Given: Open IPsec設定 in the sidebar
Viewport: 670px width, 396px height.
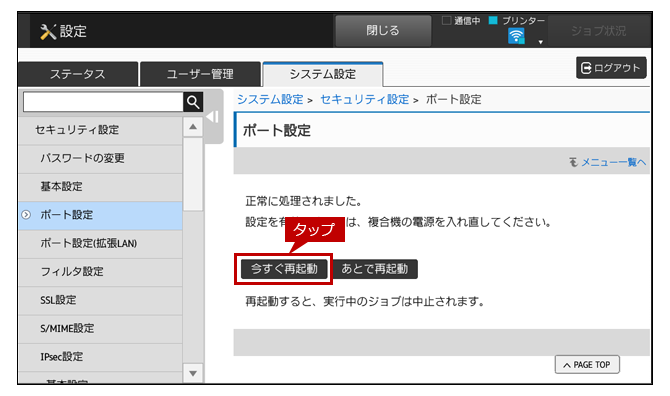Looking at the screenshot, I should [100, 357].
